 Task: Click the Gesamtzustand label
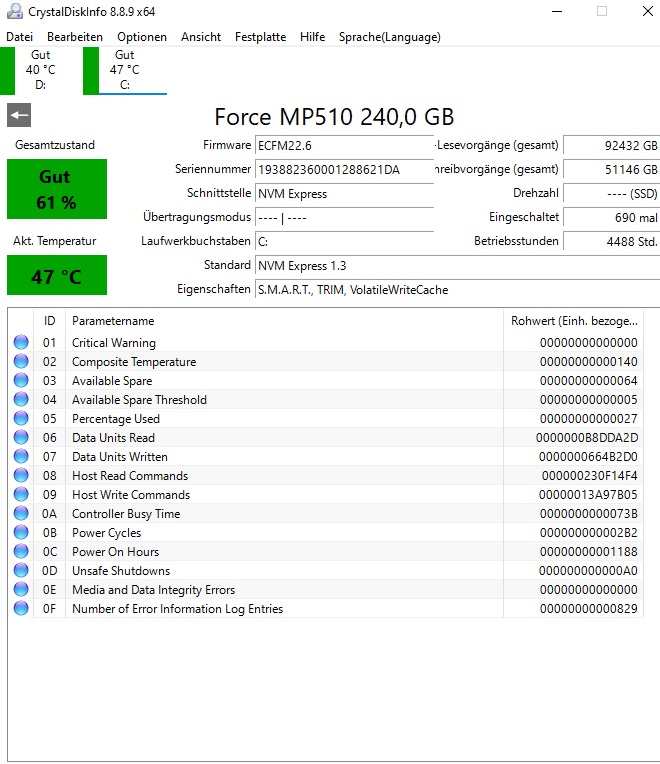55,145
